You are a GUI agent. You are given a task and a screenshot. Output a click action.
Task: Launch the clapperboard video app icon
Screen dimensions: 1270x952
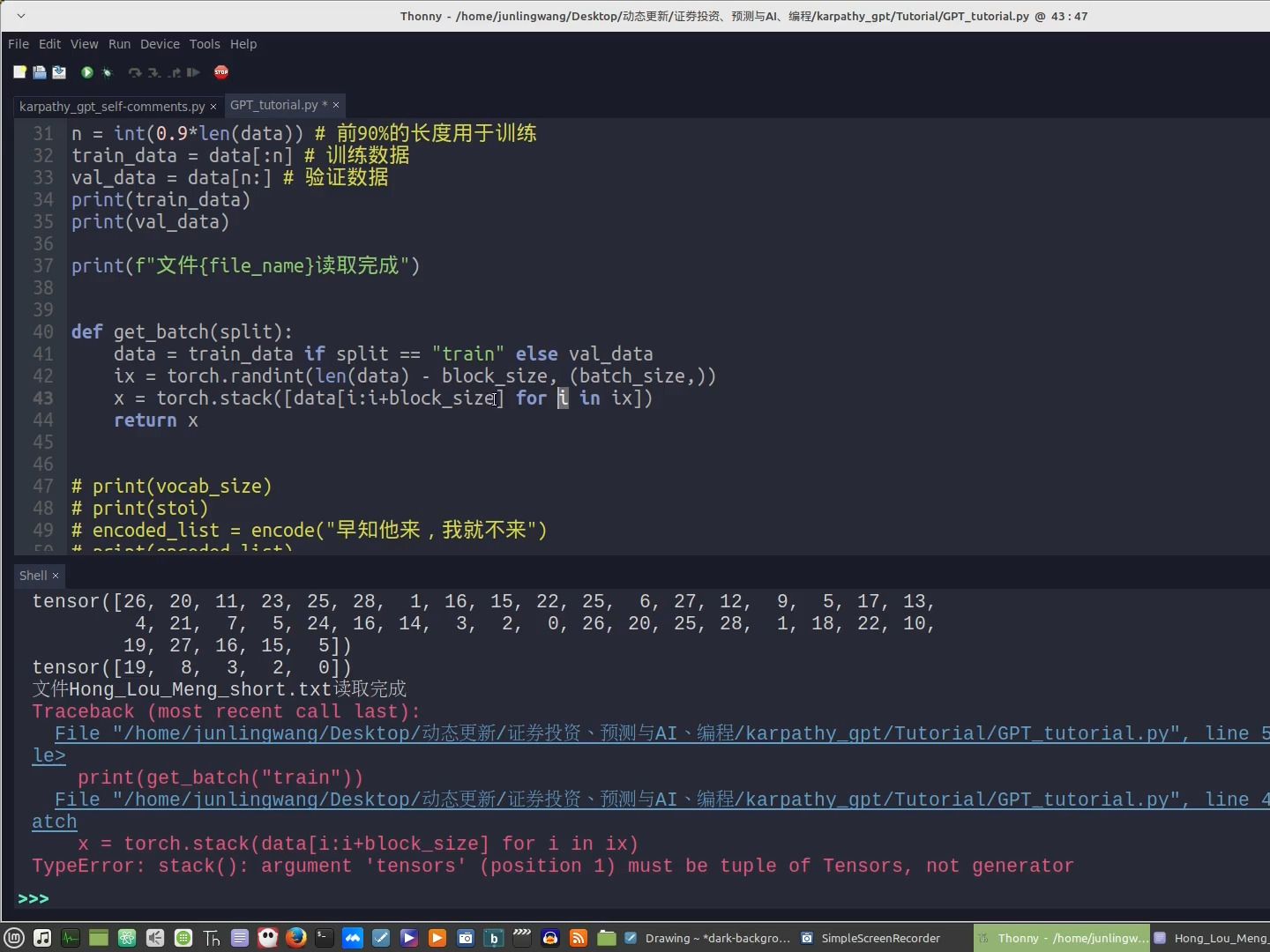[522, 938]
